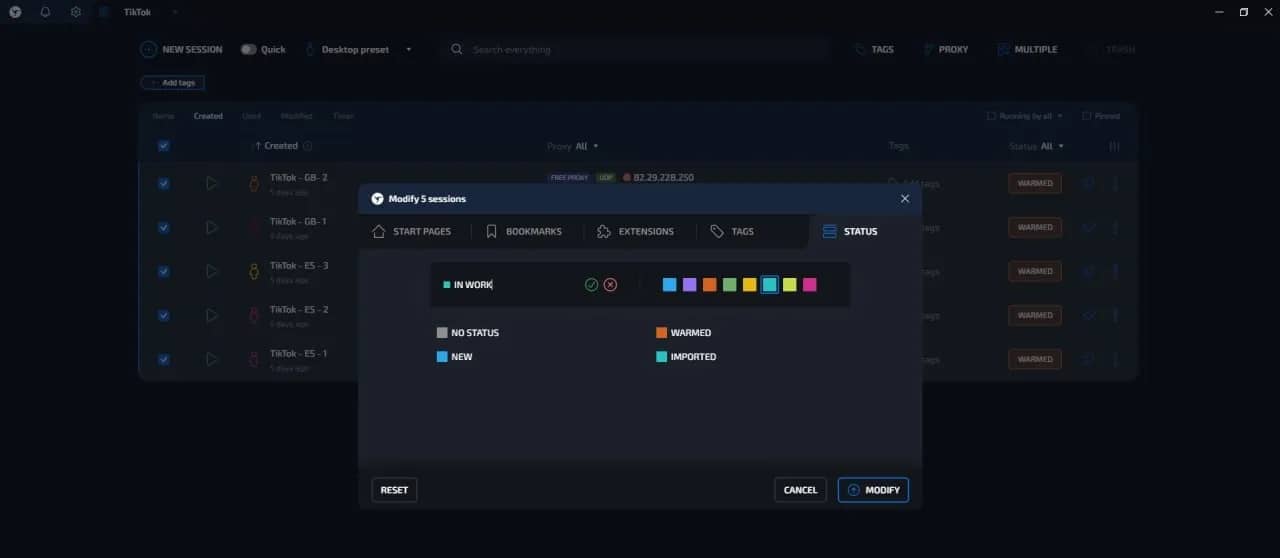Start the TikTok - GB- 2 session (play icon)
1280x558 pixels.
click(x=212, y=184)
